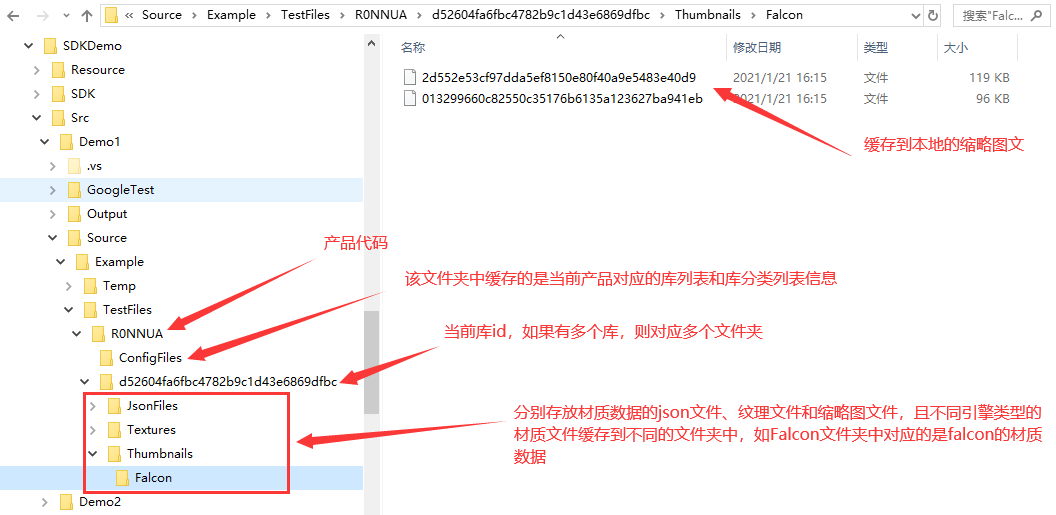This screenshot has height=515, width=1056.
Task: Sort files by 修改日期 column
Action: pyautogui.click(x=758, y=47)
